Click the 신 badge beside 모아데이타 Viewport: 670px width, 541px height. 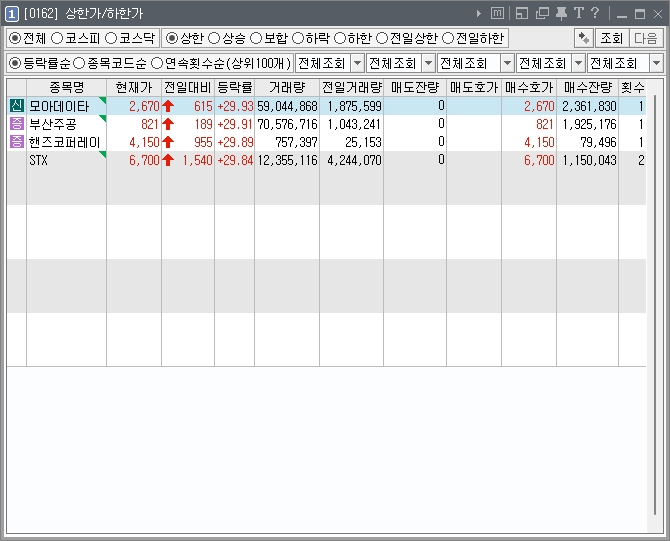point(17,106)
